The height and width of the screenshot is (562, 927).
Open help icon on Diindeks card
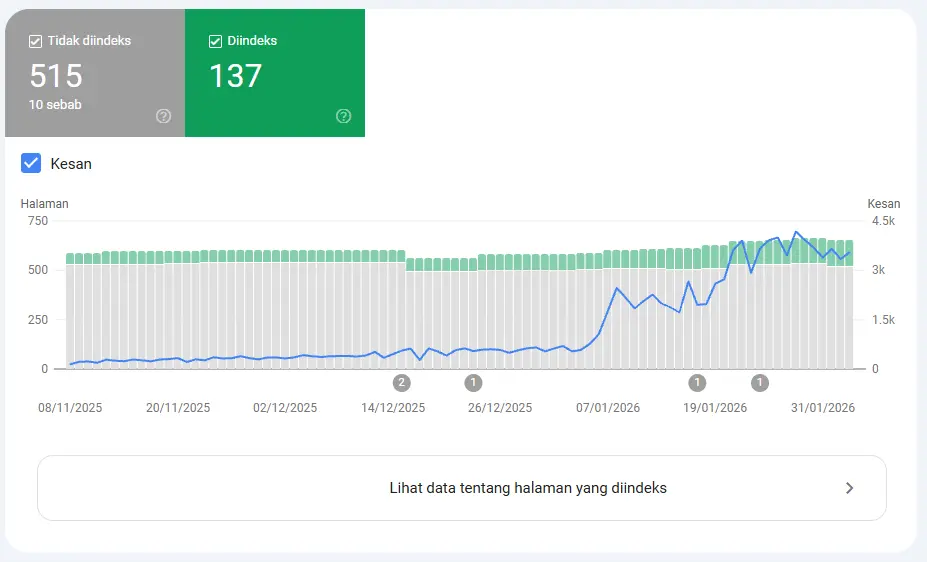[x=344, y=116]
